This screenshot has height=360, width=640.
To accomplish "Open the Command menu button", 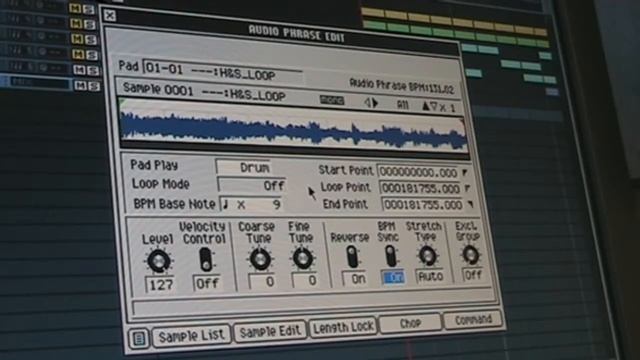I will point(473,320).
